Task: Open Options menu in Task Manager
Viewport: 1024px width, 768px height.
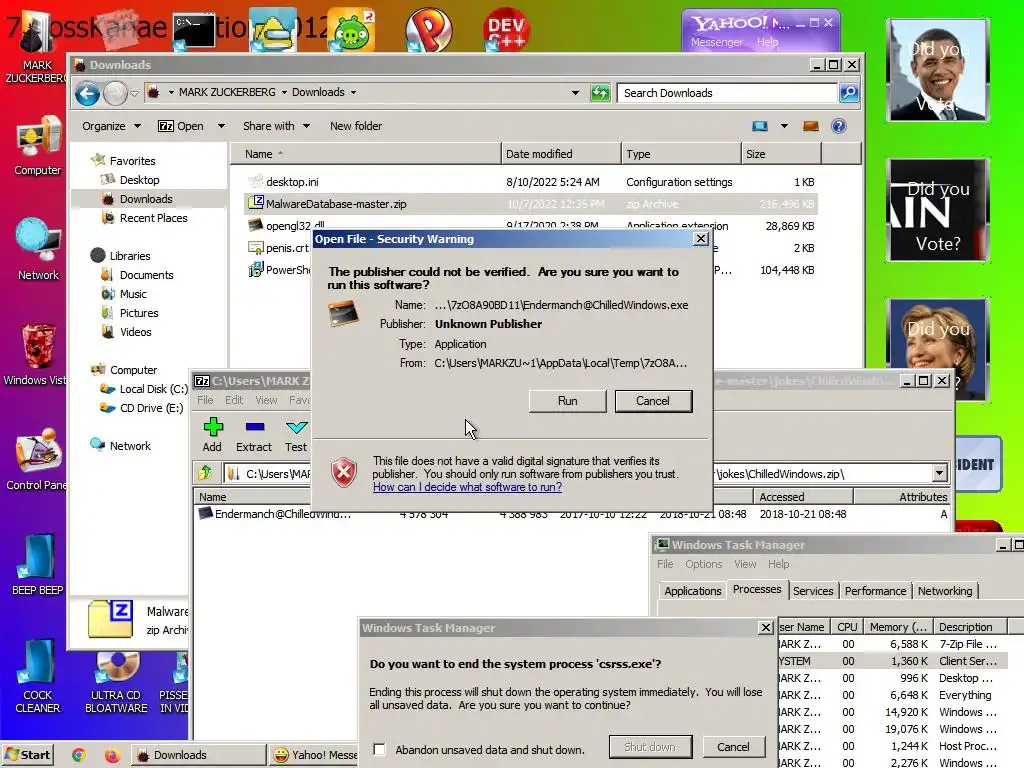Action: tap(703, 564)
